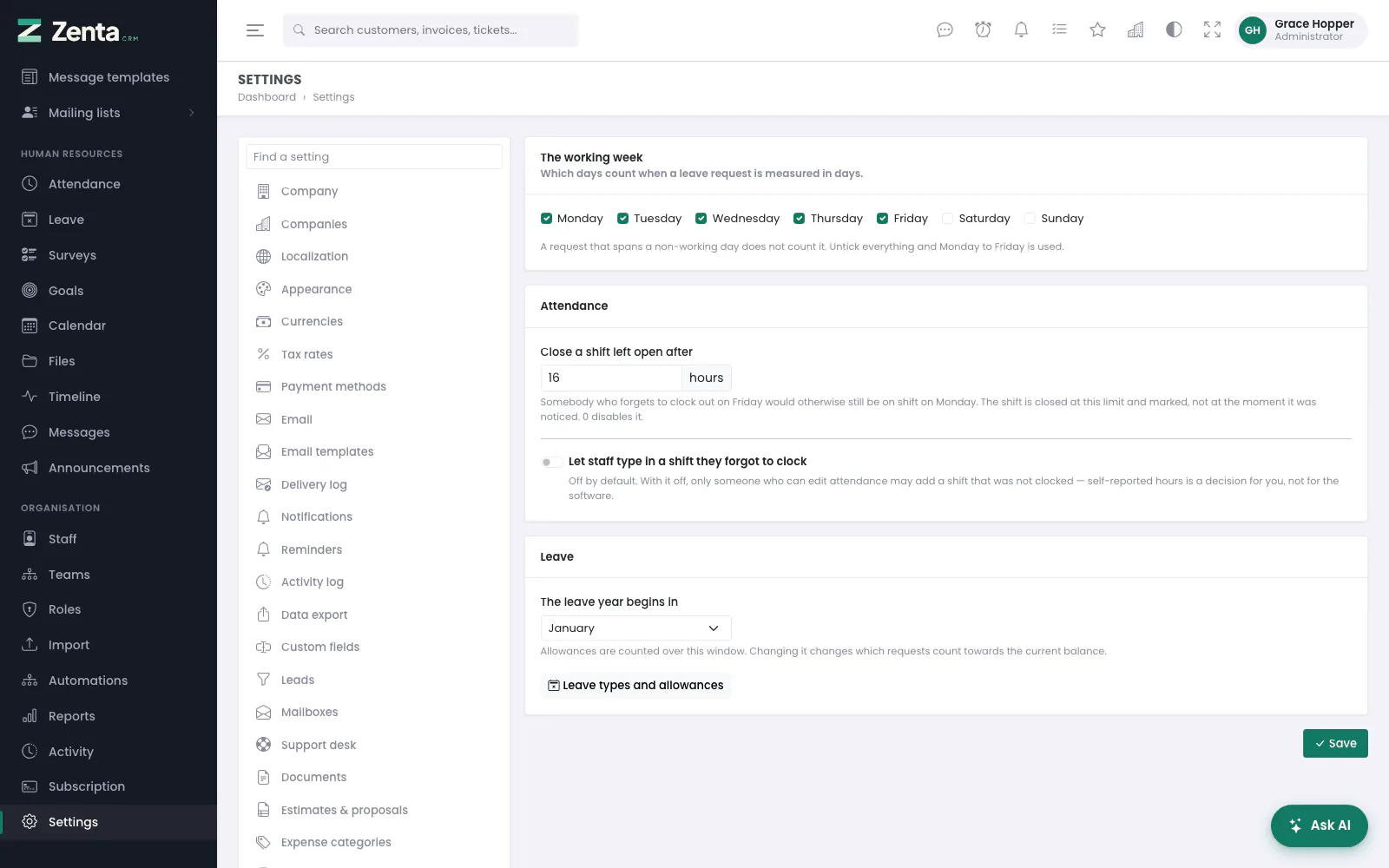The width and height of the screenshot is (1389, 868).
Task: Open Announcements in the sidebar
Action: 108,468
